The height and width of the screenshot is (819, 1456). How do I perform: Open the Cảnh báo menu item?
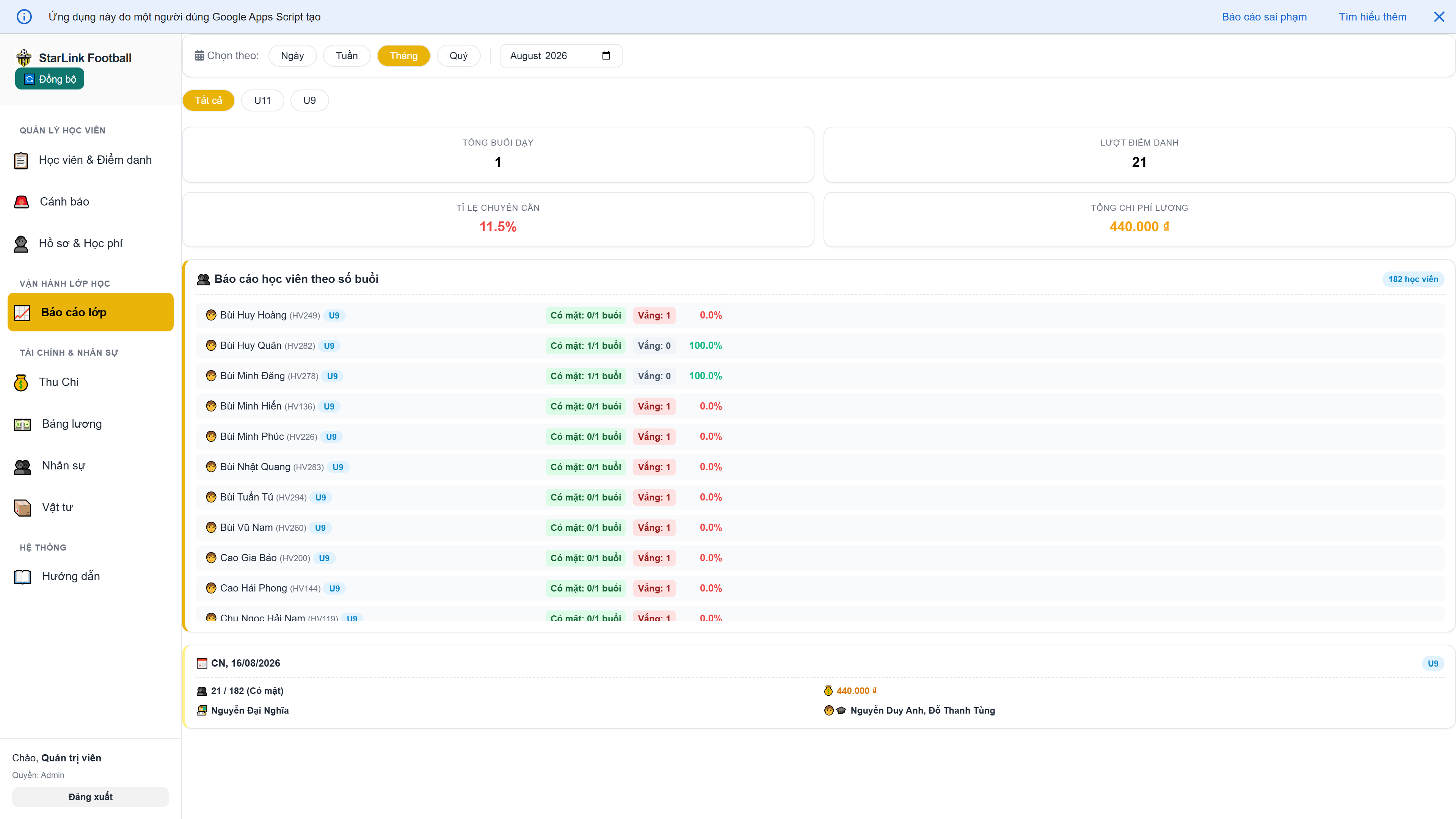coord(91,202)
